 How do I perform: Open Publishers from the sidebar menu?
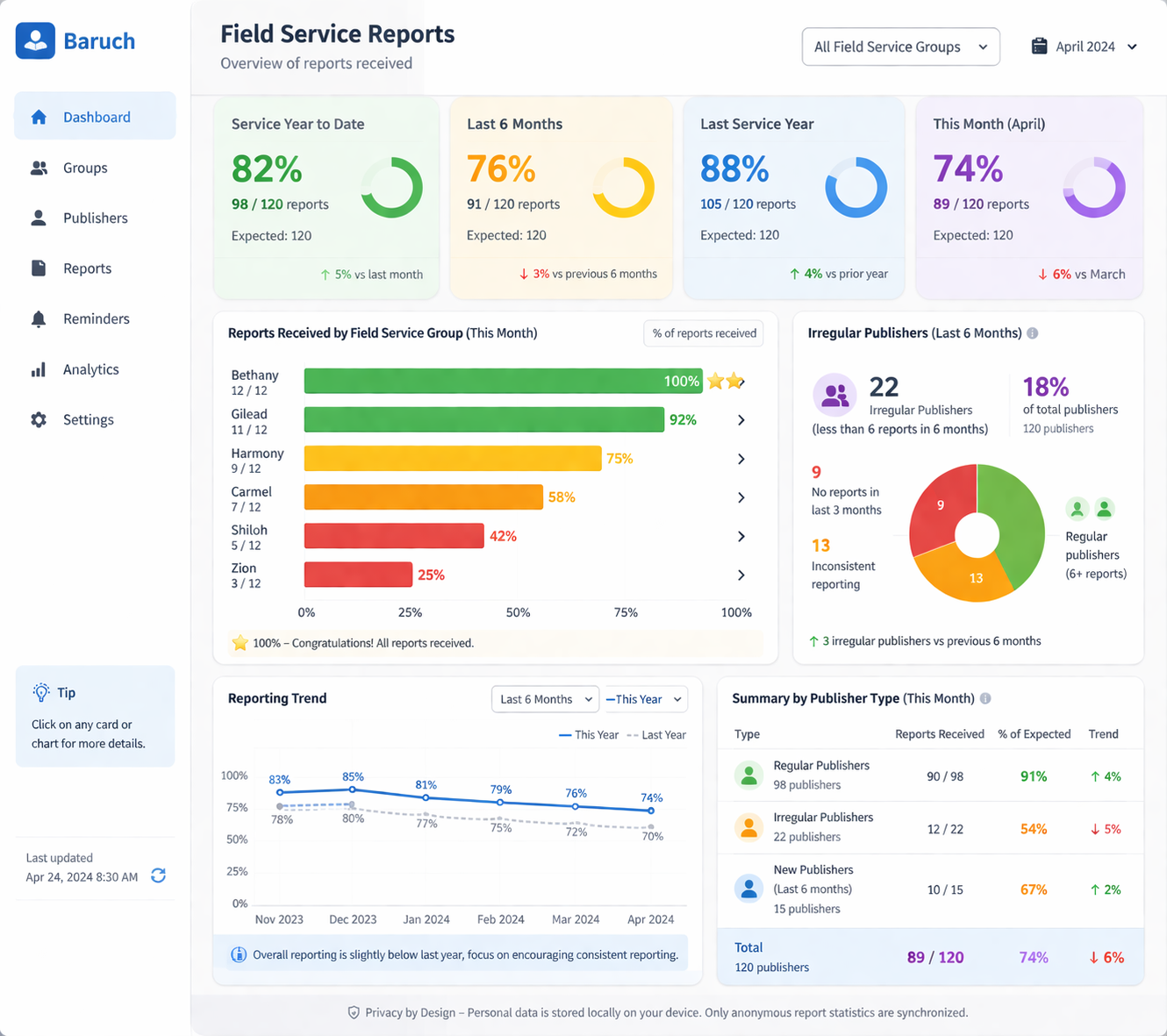(95, 218)
